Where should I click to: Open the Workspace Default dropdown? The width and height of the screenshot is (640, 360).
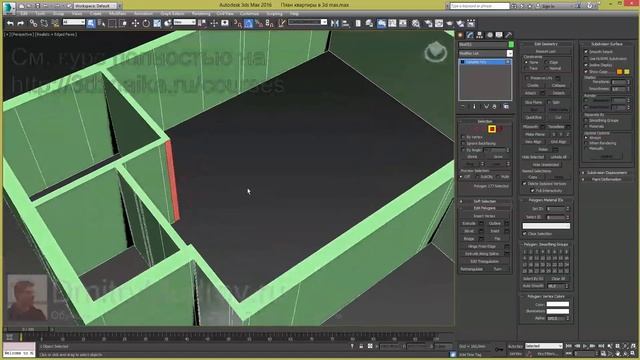[x=96, y=6]
